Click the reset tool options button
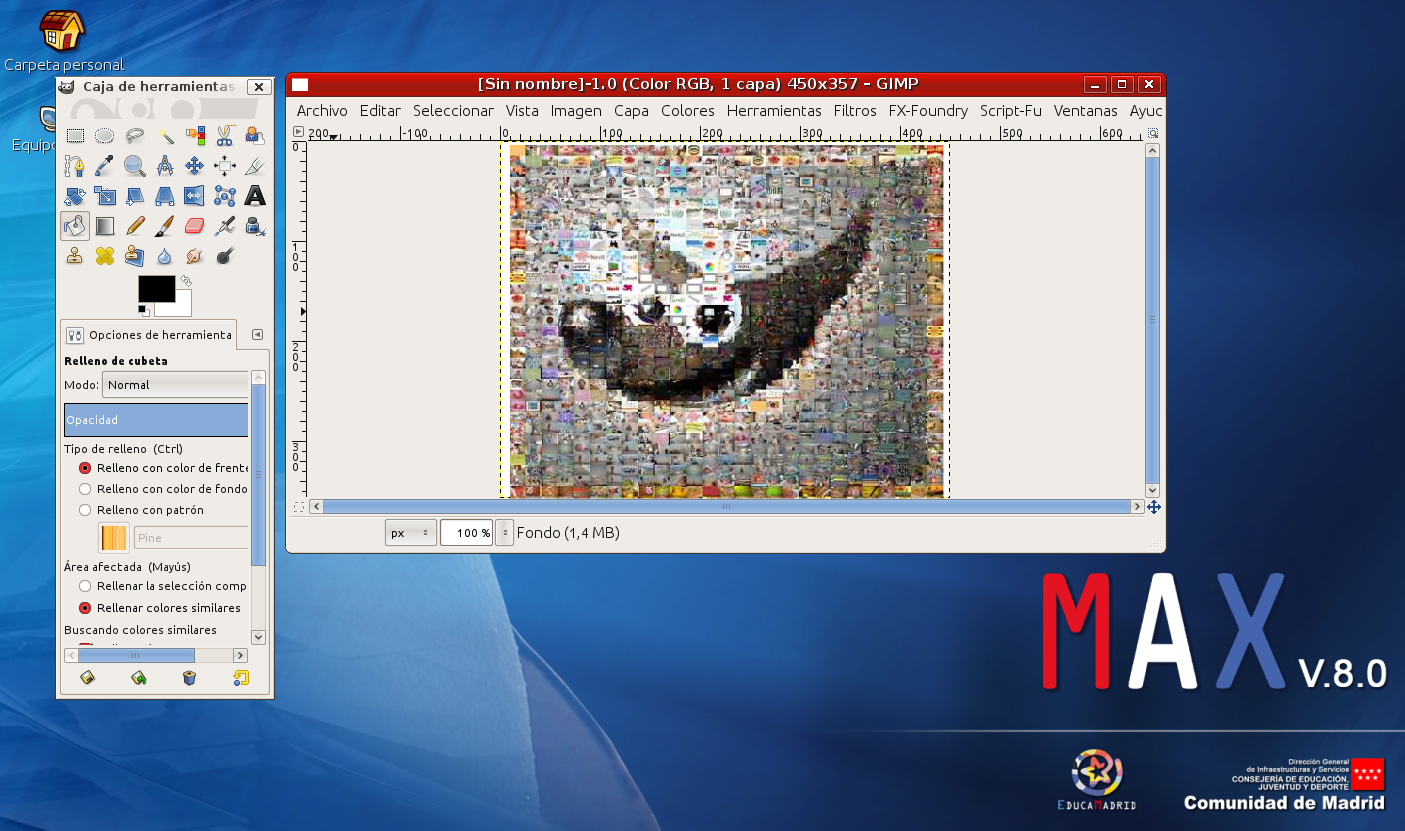This screenshot has width=1405, height=831. (240, 678)
